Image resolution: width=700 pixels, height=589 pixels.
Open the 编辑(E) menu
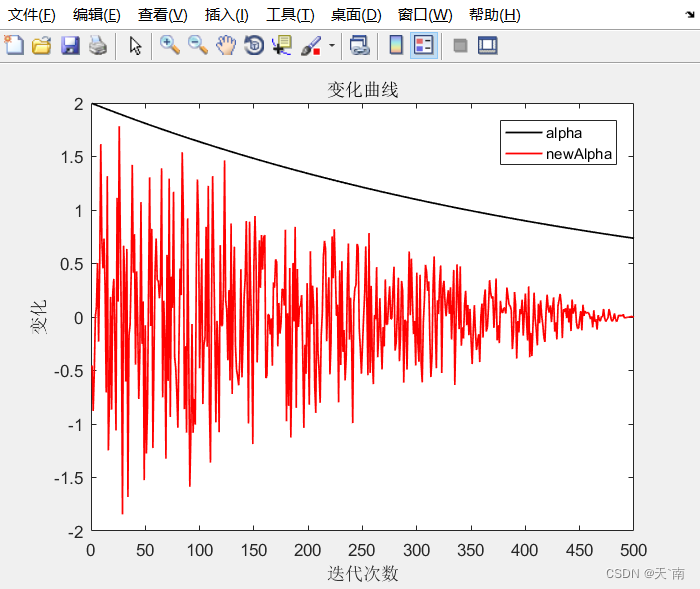pyautogui.click(x=96, y=15)
